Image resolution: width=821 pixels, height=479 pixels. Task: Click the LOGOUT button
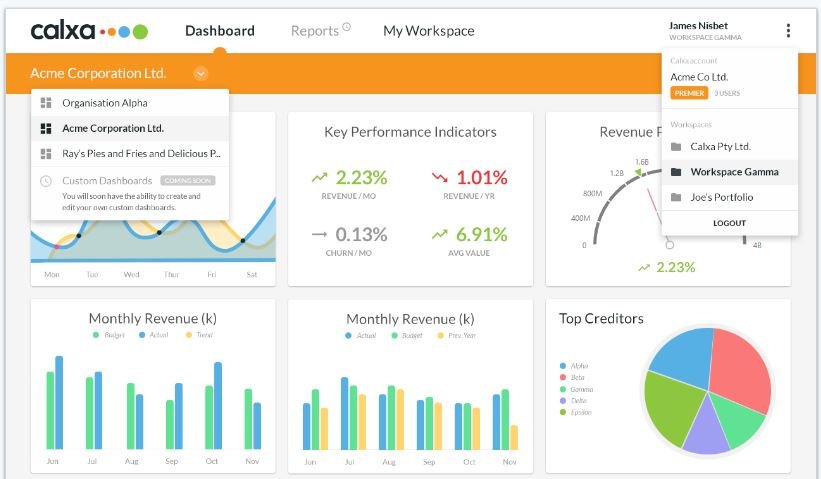click(x=729, y=223)
